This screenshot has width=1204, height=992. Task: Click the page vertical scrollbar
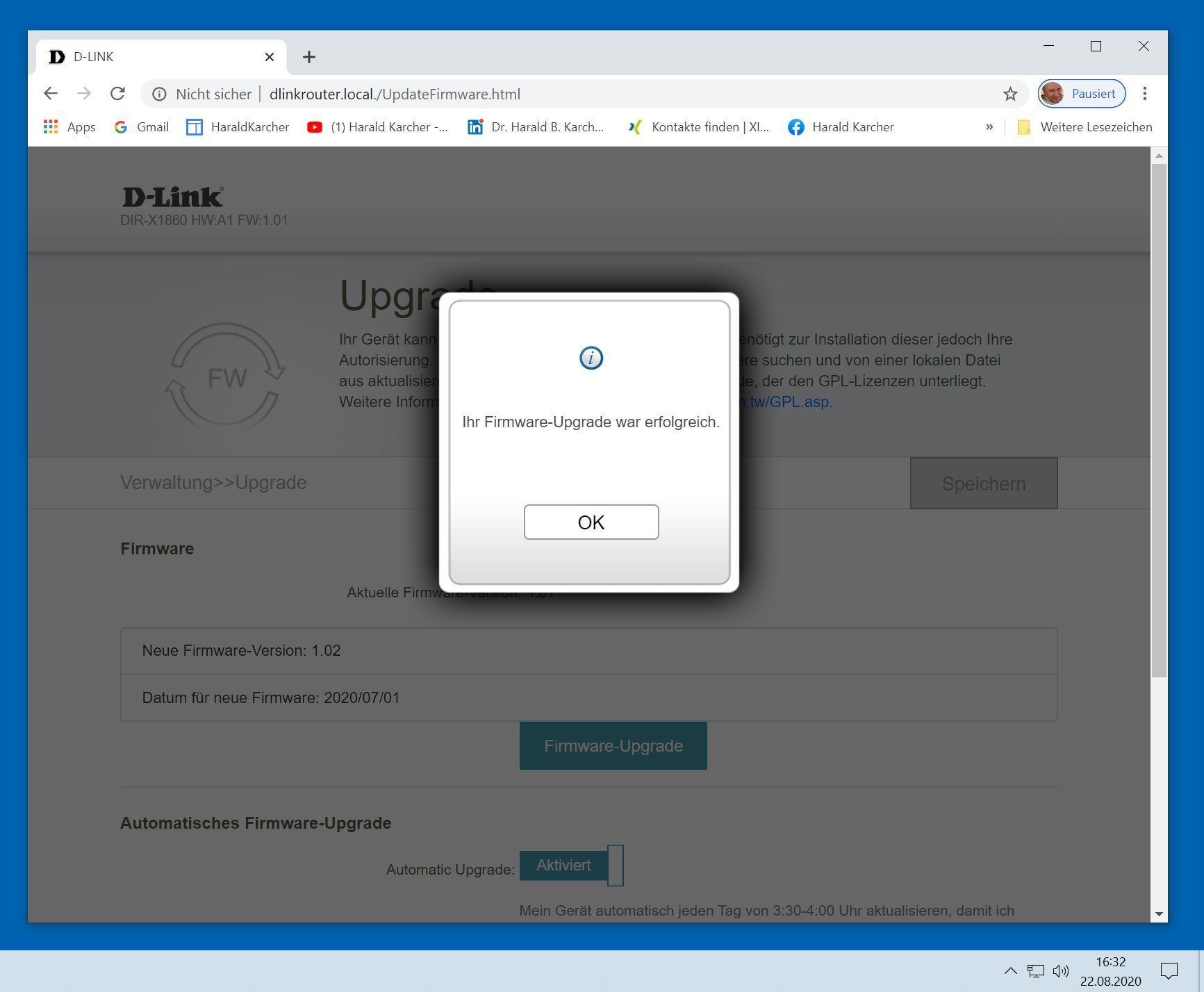point(1159,420)
